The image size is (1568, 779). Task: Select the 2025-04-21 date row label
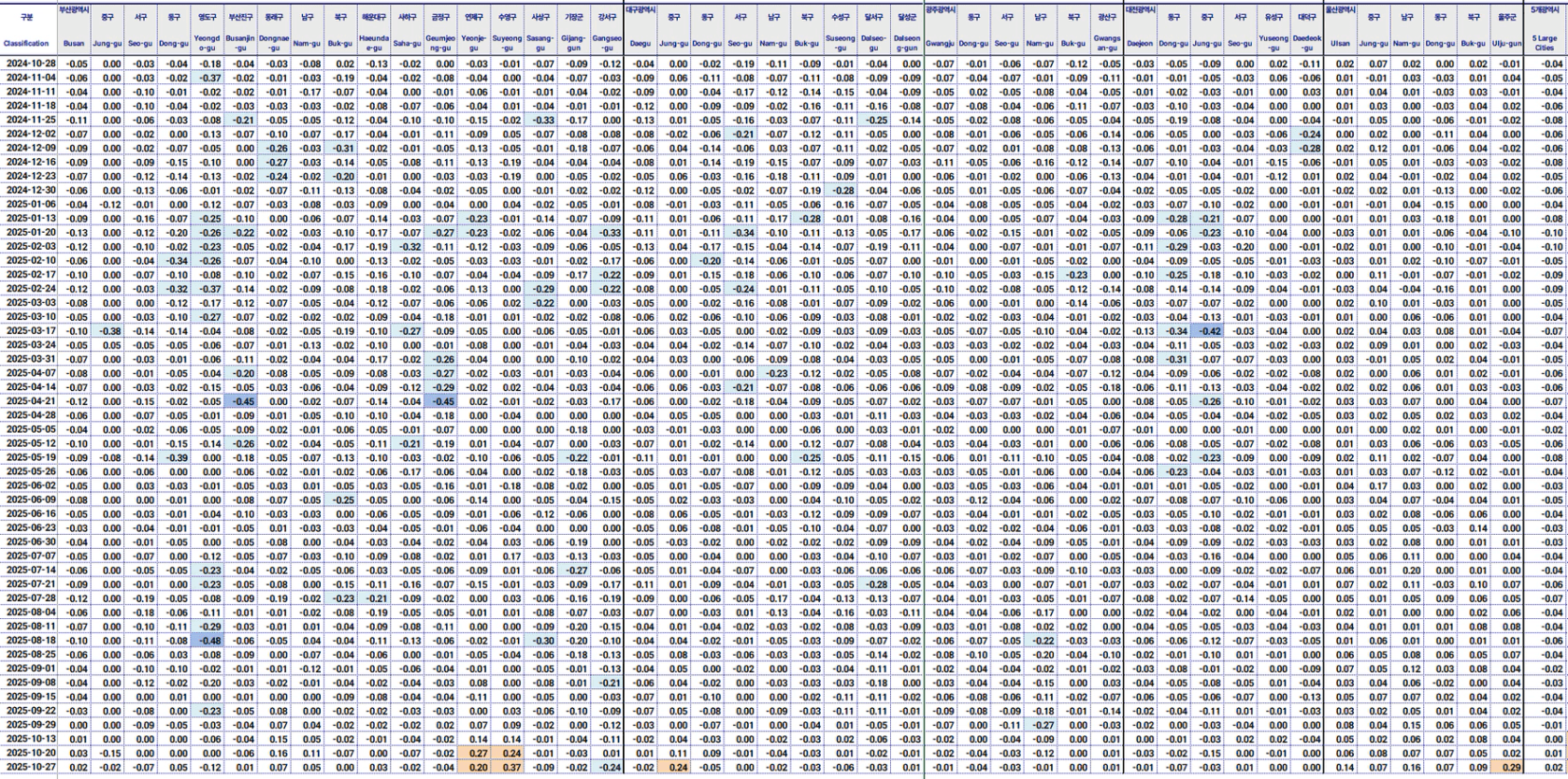(31, 401)
